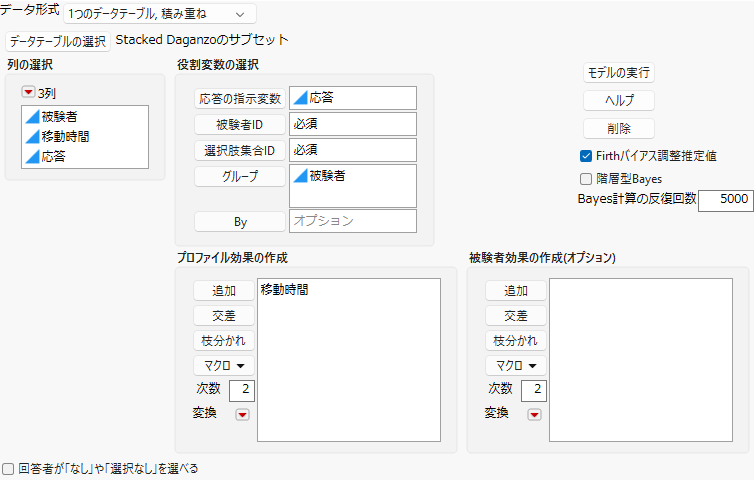The height and width of the screenshot is (480, 754).
Task: Select 移動時間 in the profile effects list
Action: click(284, 290)
